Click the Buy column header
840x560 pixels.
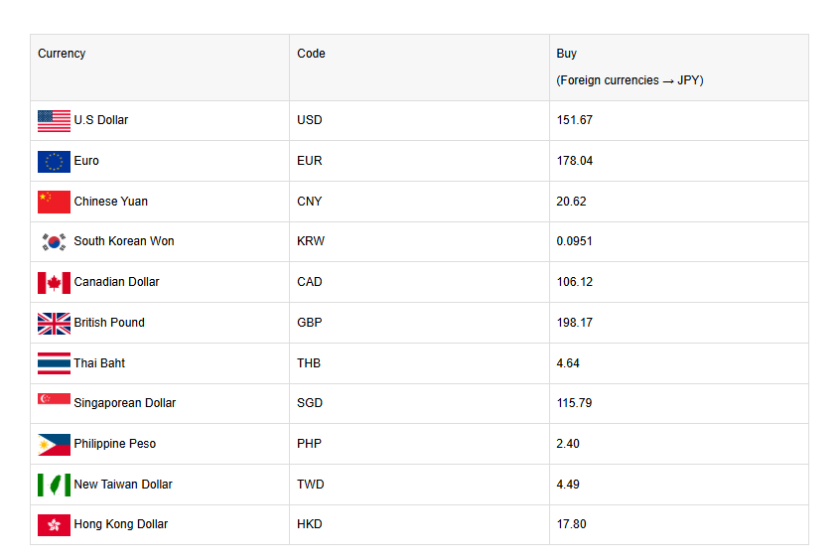coord(567,54)
